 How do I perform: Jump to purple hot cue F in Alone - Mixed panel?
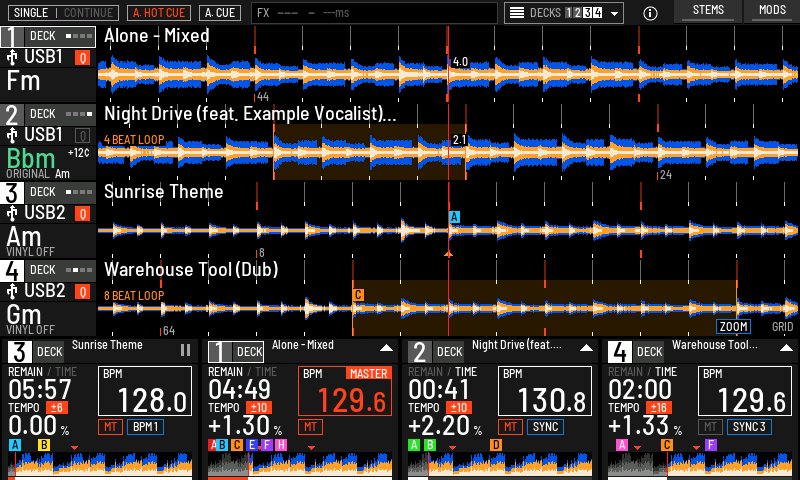(x=267, y=445)
